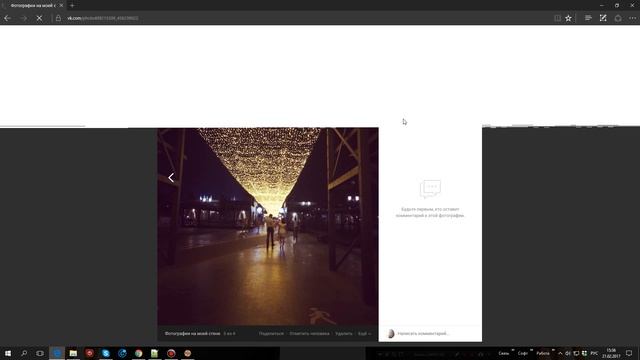Open Edge settings and more menu

(x=632, y=18)
